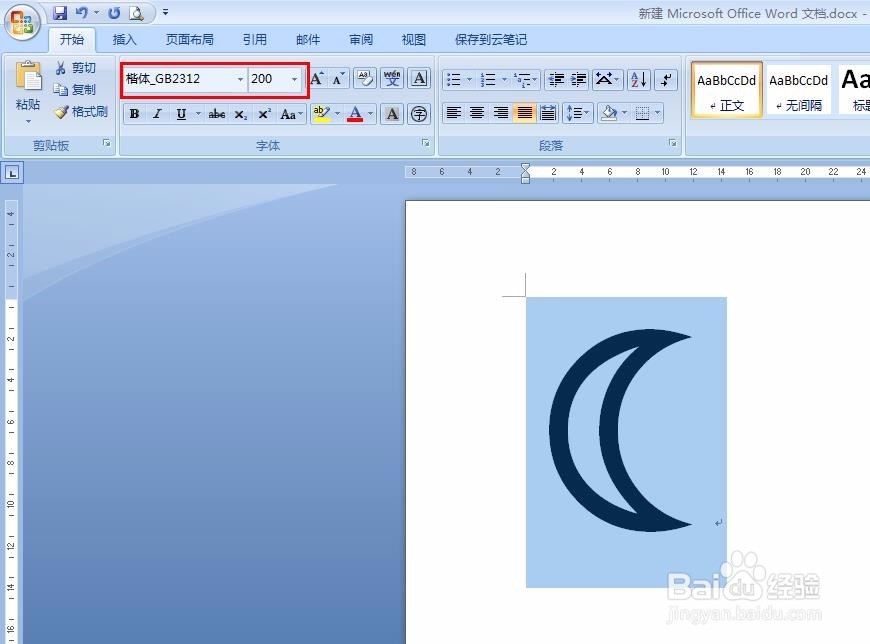Open the 视图 tab
The height and width of the screenshot is (644, 870).
pos(414,40)
